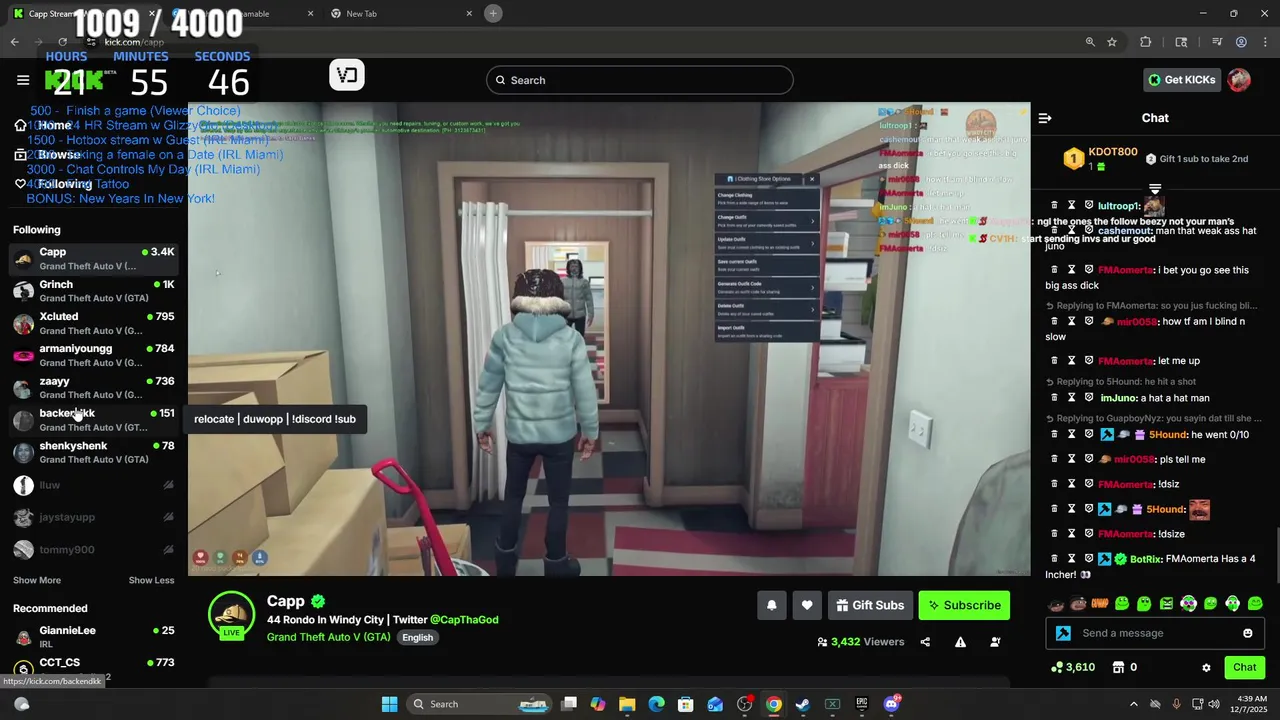Delete lultroop1's chat message with trash icon
This screenshot has width=1280, height=720.
click(1054, 205)
